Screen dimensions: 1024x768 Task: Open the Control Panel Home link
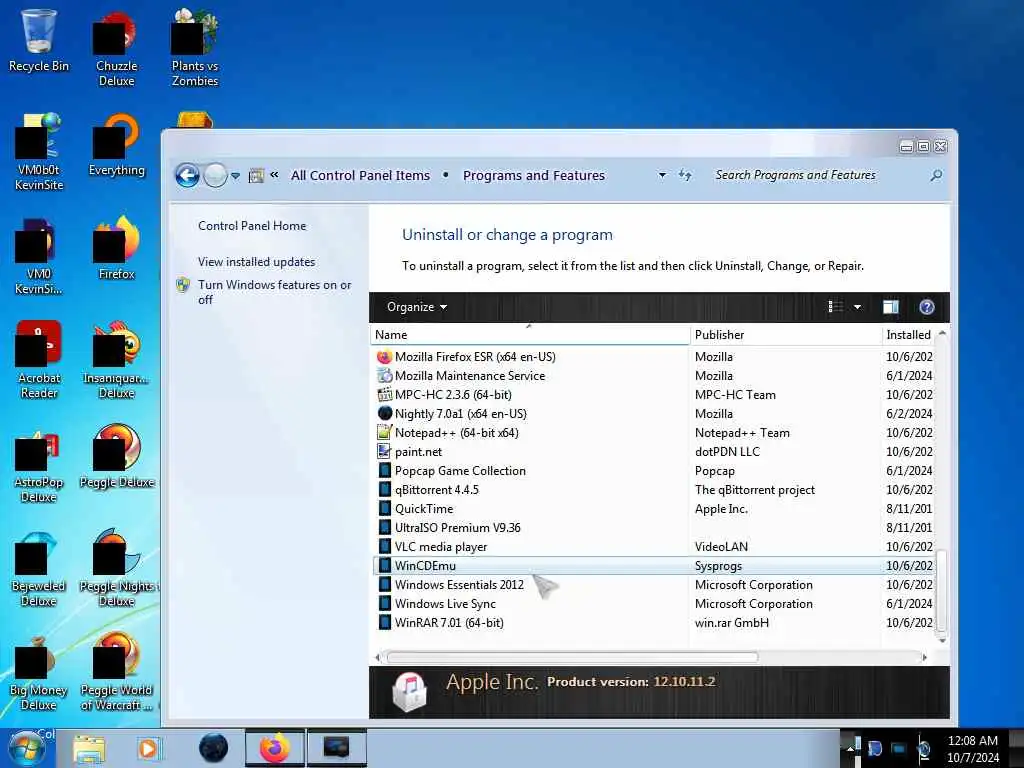pos(252,225)
